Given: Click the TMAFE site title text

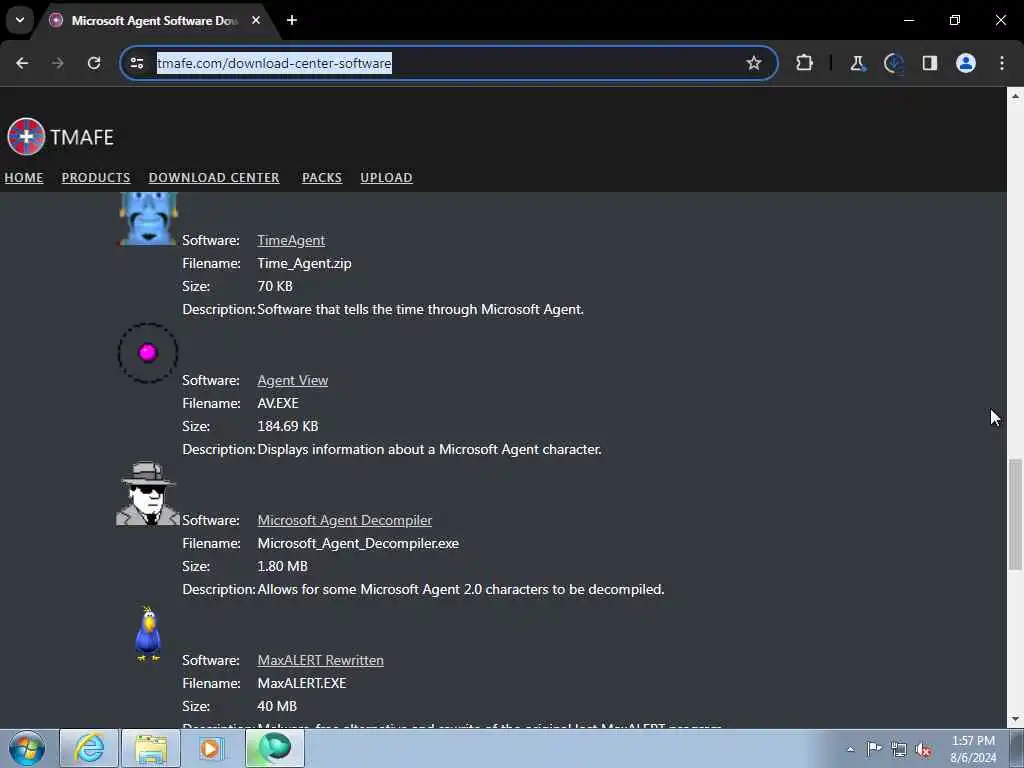Looking at the screenshot, I should 82,137.
